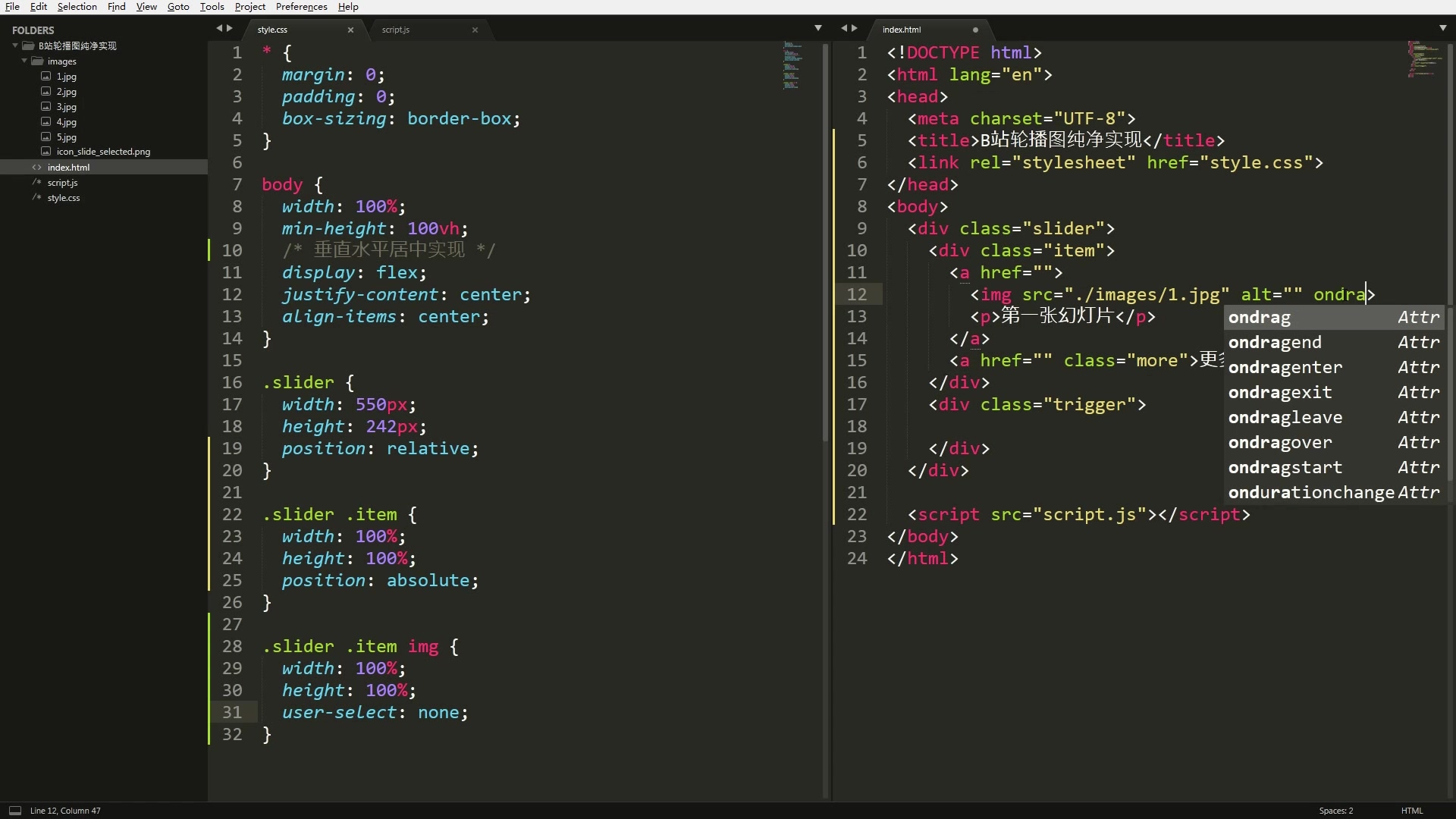Toggle the side bar via status bar icon
Image resolution: width=1456 pixels, height=819 pixels.
tap(14, 811)
